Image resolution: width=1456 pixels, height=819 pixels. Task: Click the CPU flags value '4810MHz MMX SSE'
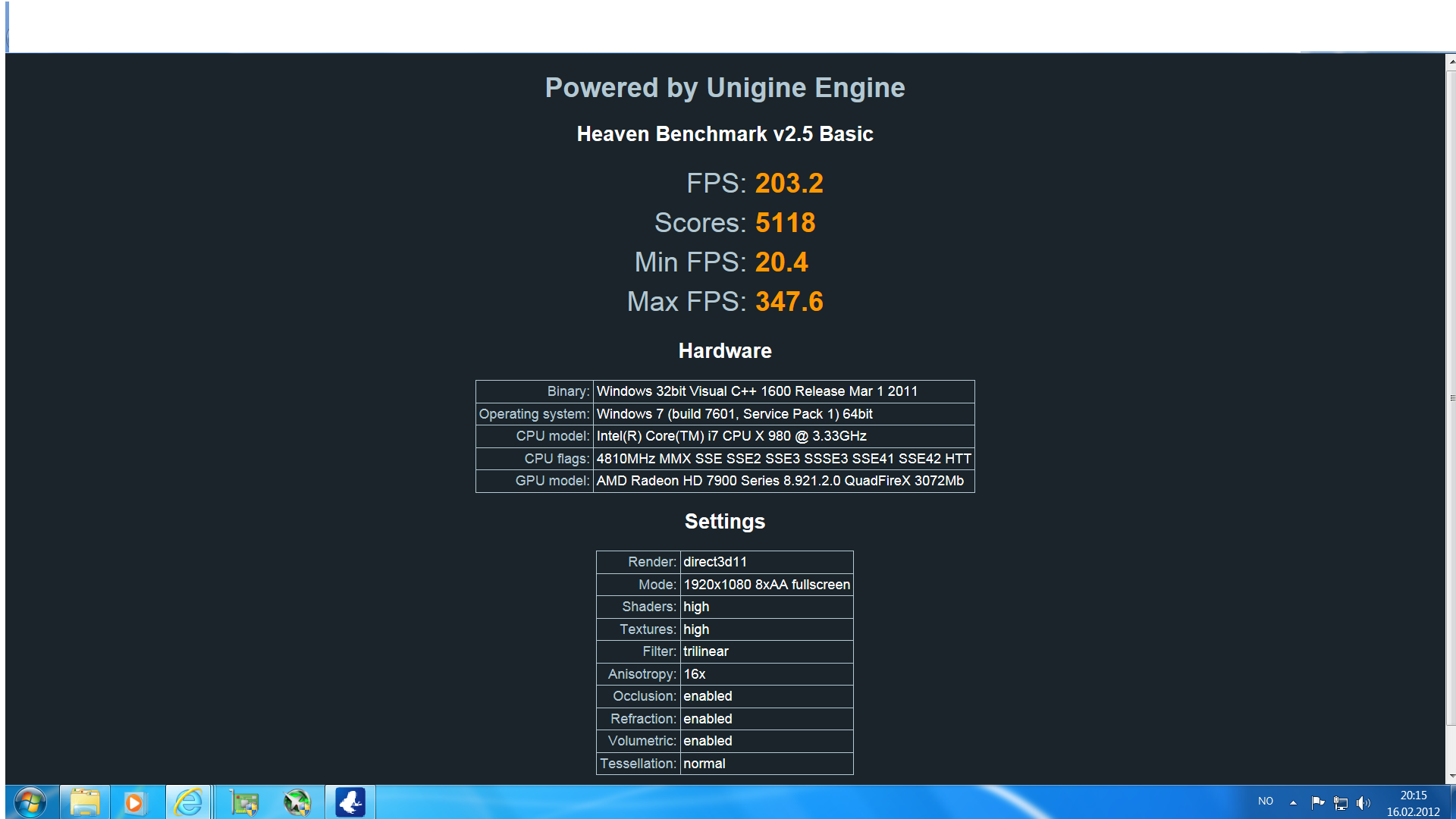(783, 459)
